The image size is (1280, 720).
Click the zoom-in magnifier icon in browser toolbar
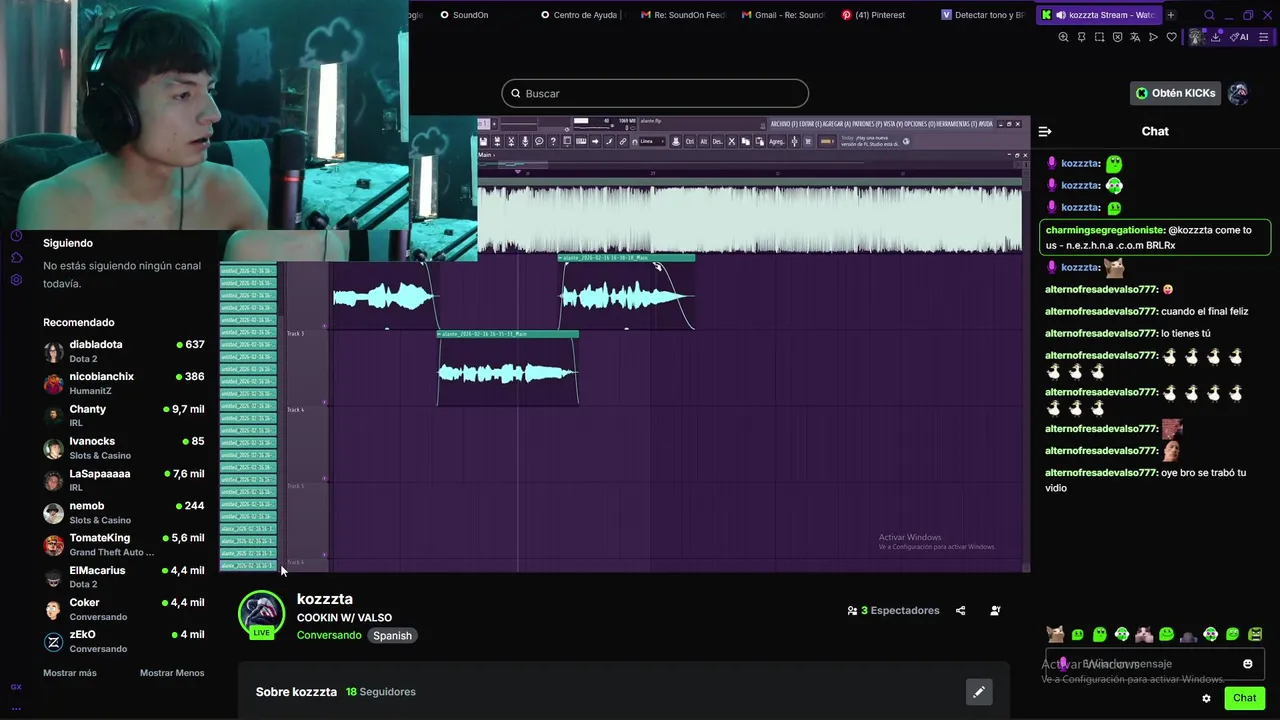pos(1063,37)
